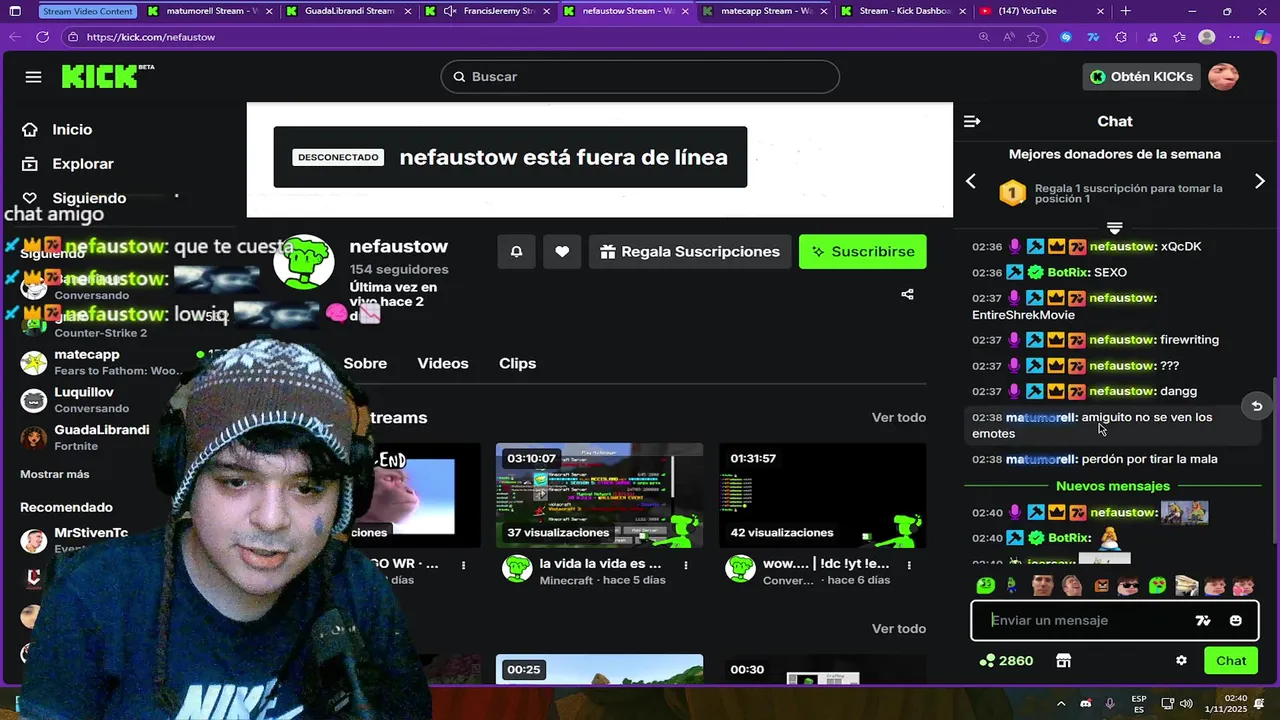Open the Videos tab of channel
This screenshot has width=1280, height=720.
point(443,364)
